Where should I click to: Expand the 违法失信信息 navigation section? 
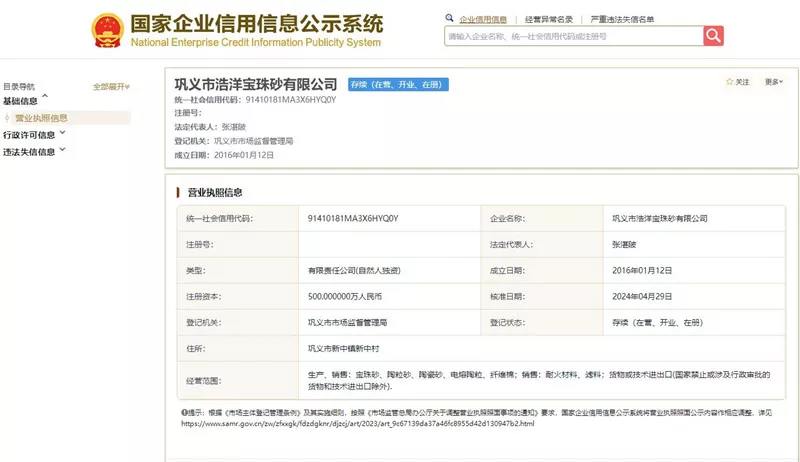(x=34, y=151)
